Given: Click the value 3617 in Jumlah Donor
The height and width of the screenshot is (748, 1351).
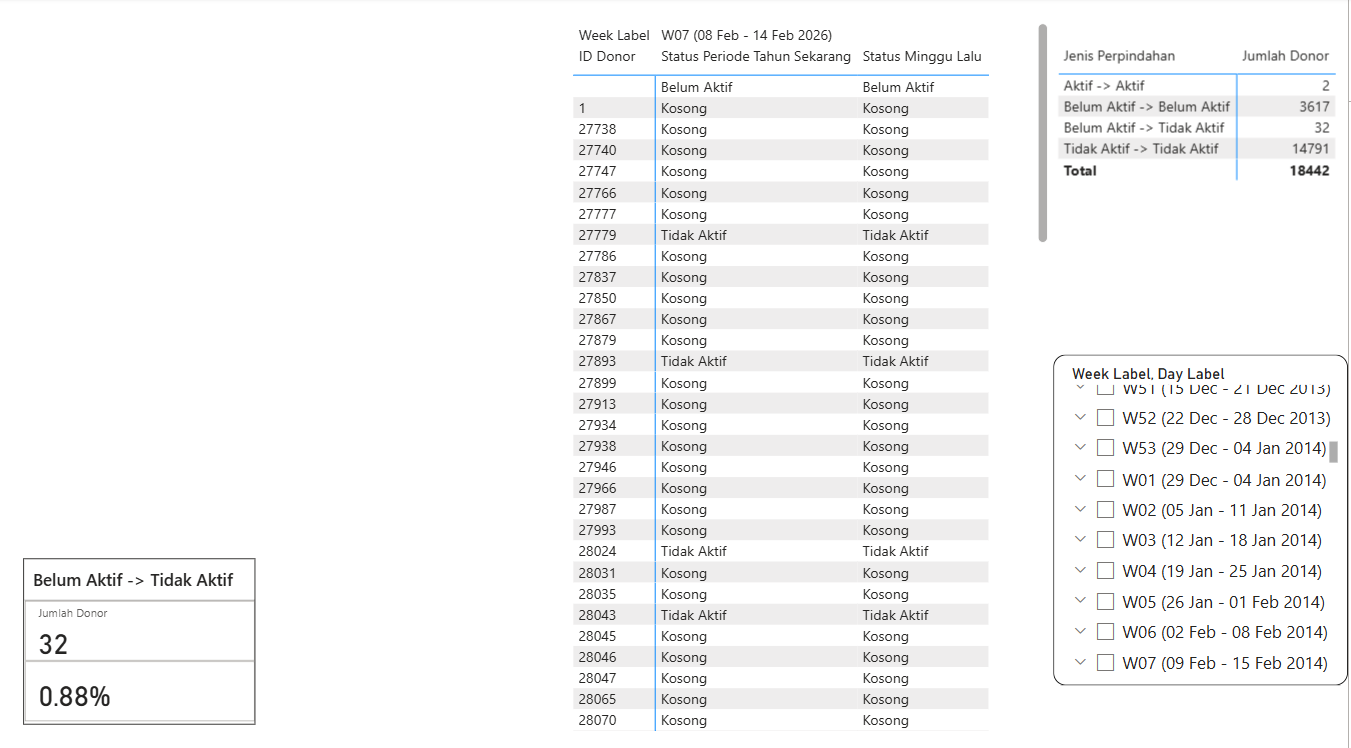Looking at the screenshot, I should click(1314, 107).
